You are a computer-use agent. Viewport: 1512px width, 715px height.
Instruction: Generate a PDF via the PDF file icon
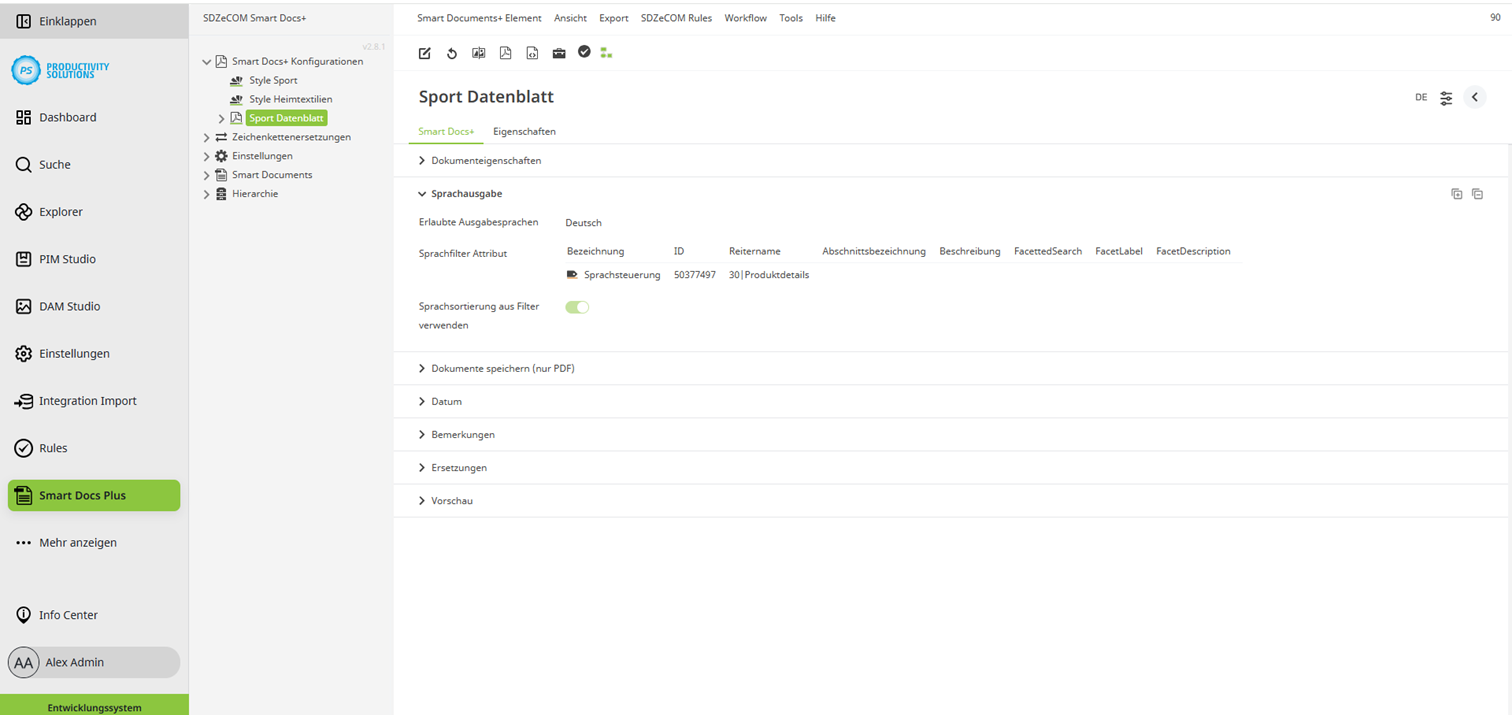(x=505, y=53)
